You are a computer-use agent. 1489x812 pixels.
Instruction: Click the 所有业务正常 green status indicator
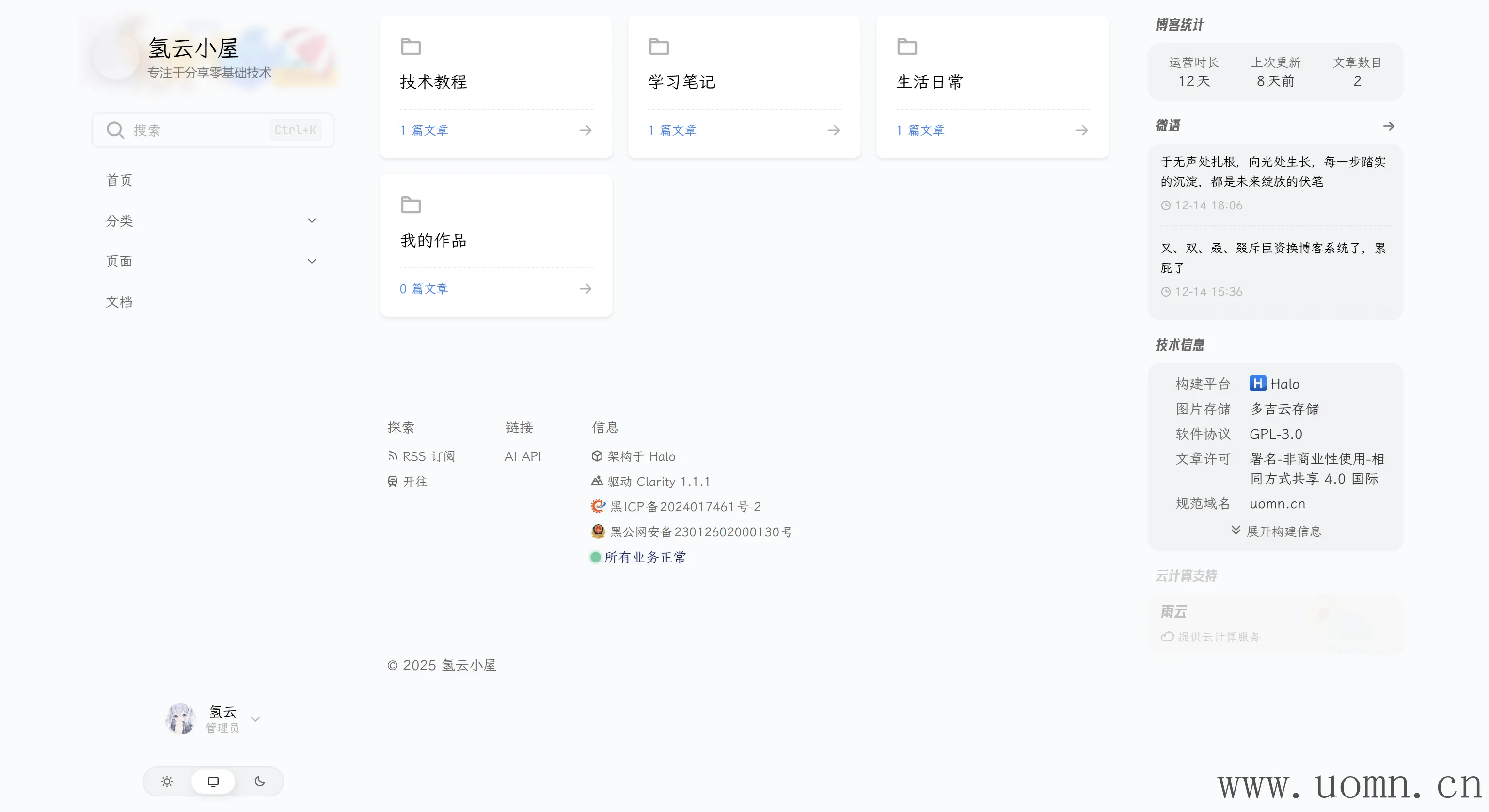point(595,557)
